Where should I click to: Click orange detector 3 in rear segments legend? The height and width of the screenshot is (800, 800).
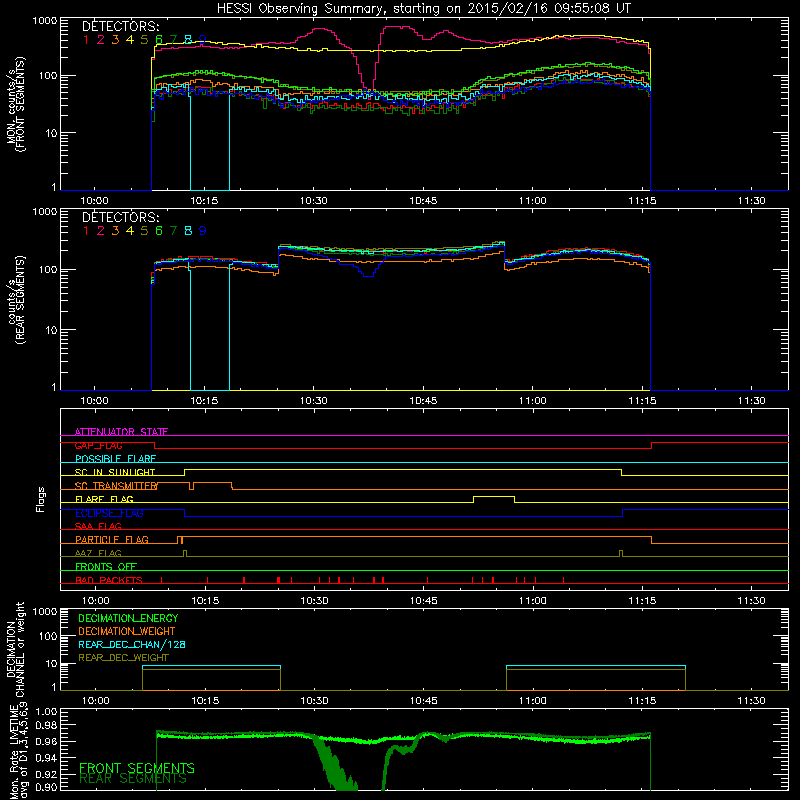tap(115, 231)
